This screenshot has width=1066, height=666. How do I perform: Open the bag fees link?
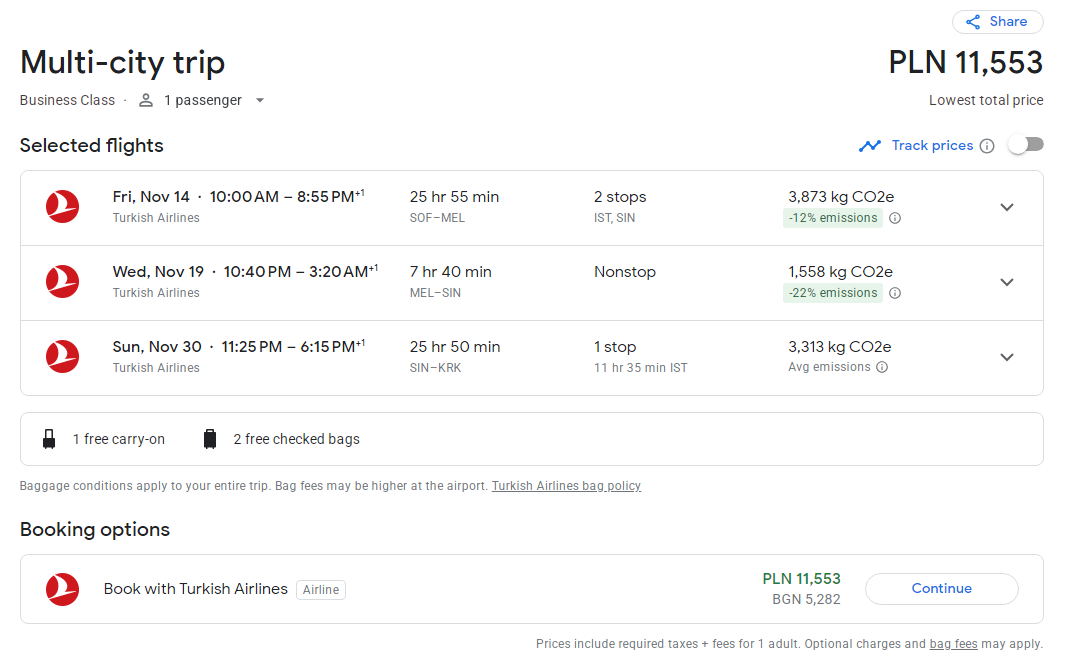(x=953, y=644)
